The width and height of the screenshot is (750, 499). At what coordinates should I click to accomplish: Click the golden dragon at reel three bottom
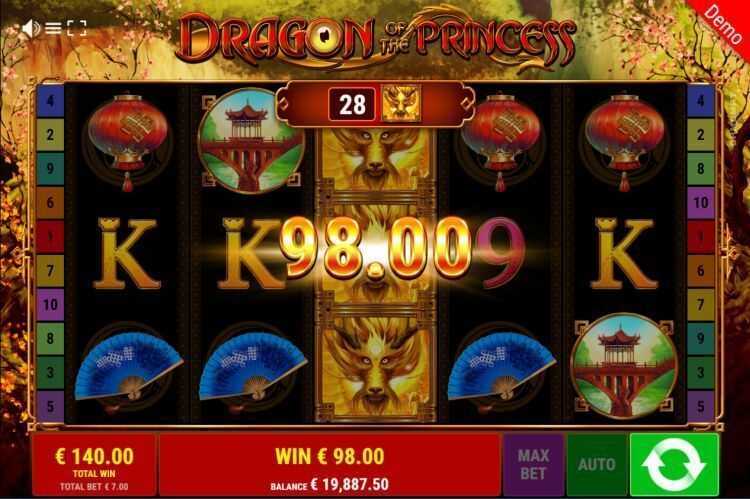(375, 366)
